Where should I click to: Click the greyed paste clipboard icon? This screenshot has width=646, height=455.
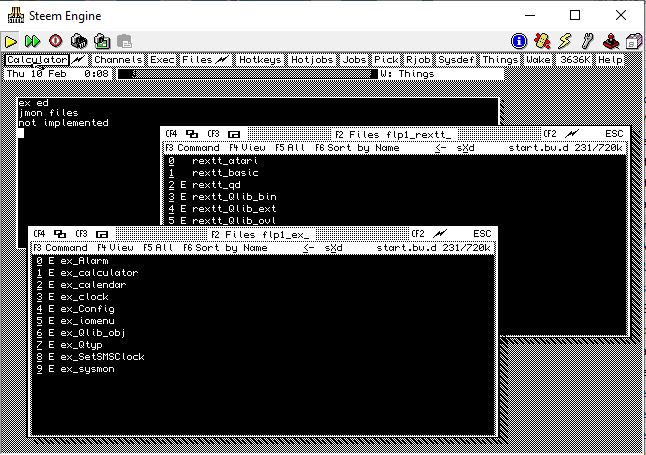coord(124,42)
